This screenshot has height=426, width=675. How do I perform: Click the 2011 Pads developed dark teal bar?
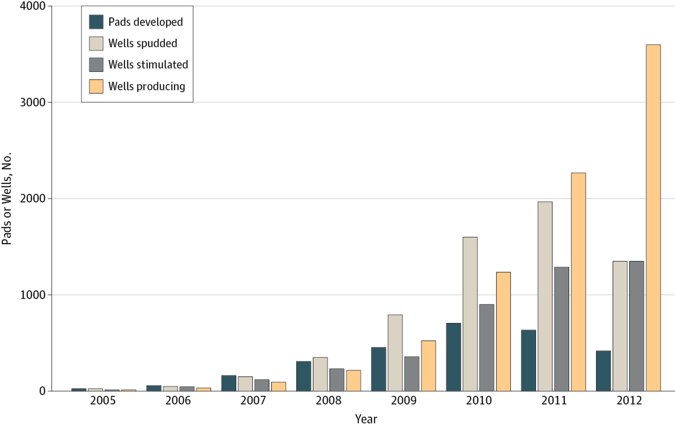tap(528, 360)
